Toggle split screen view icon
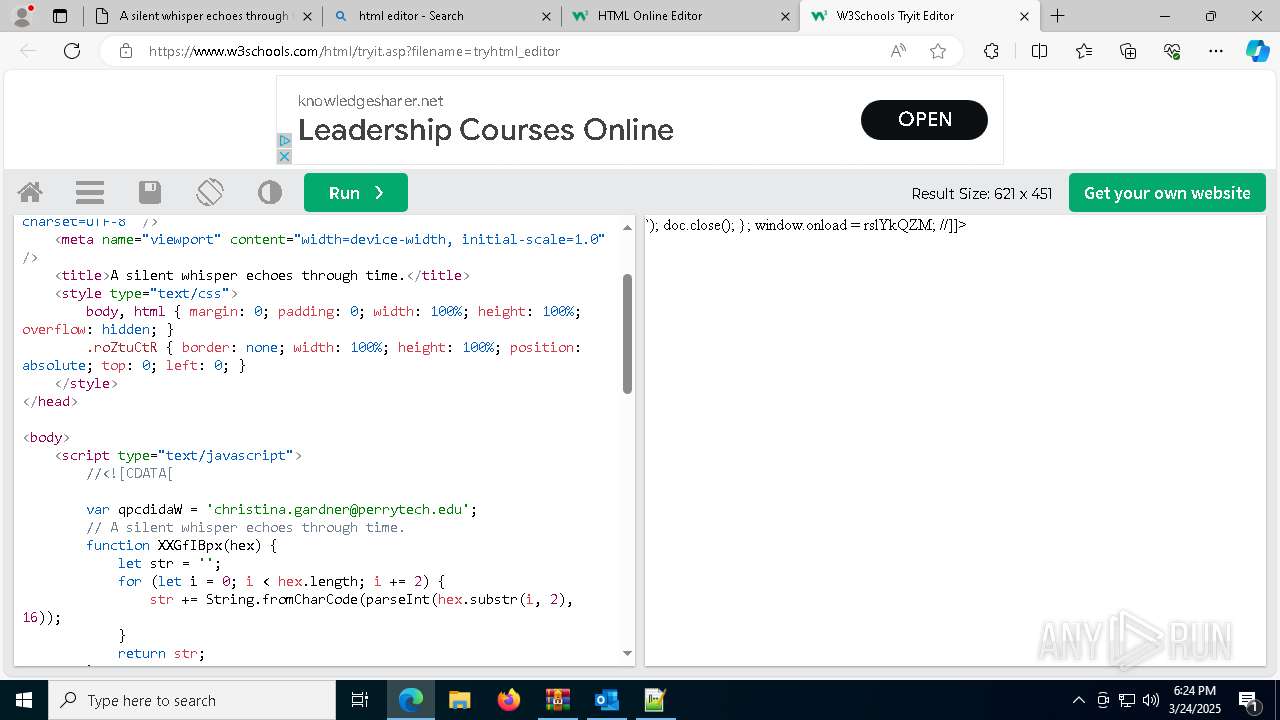Image resolution: width=1280 pixels, height=720 pixels. click(x=1039, y=51)
